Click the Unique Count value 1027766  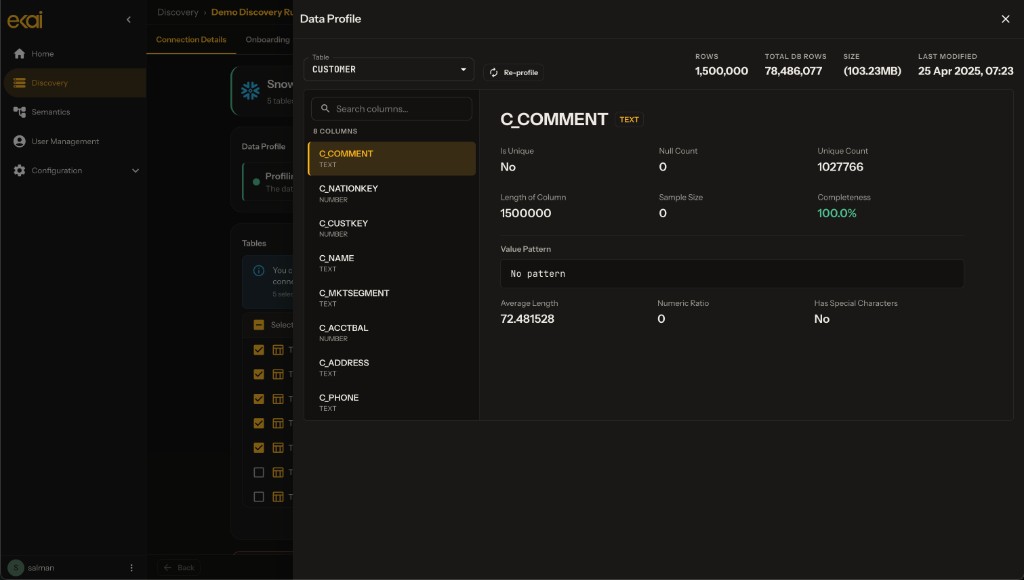tap(840, 167)
